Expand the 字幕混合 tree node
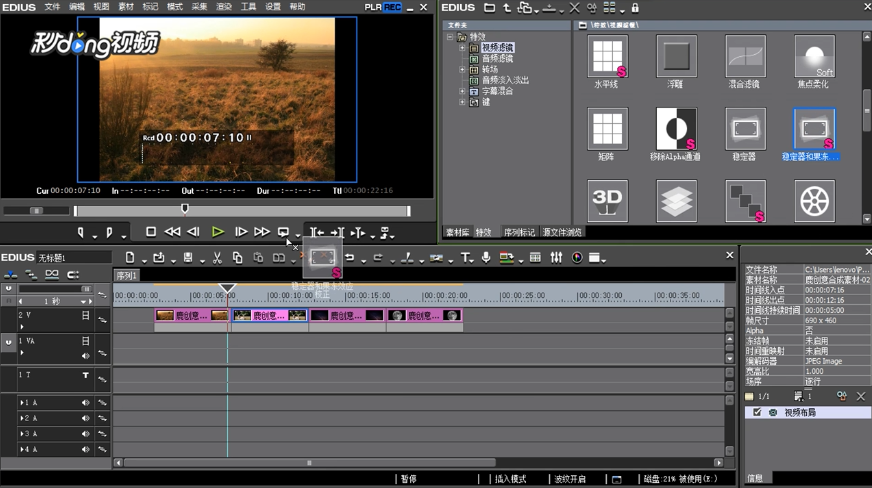The height and width of the screenshot is (488, 872). coord(462,91)
